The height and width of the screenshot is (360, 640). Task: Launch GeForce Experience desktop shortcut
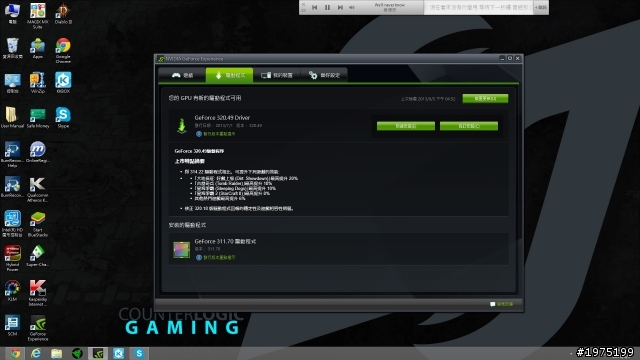(38, 328)
